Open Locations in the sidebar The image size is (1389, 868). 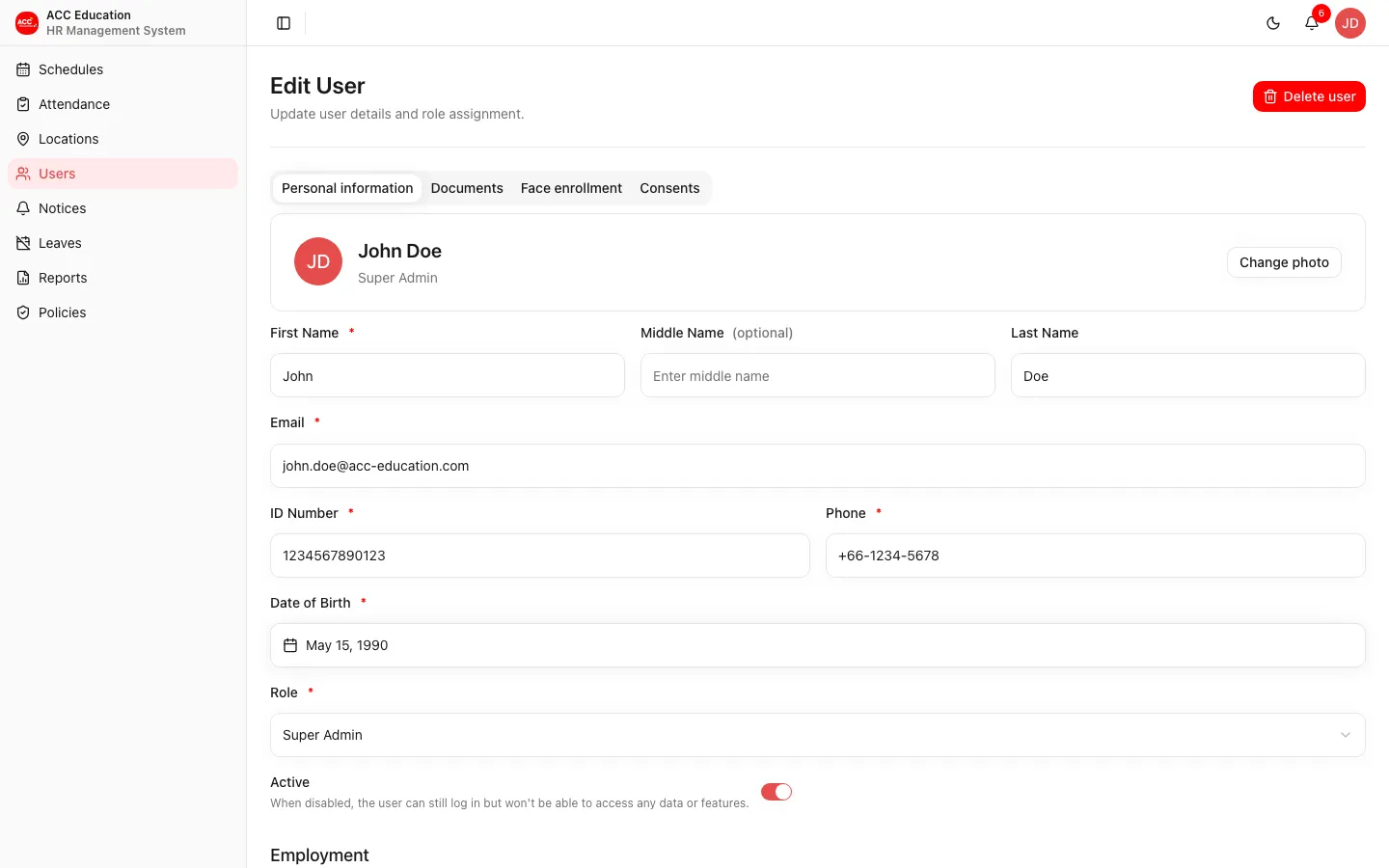pyautogui.click(x=123, y=139)
